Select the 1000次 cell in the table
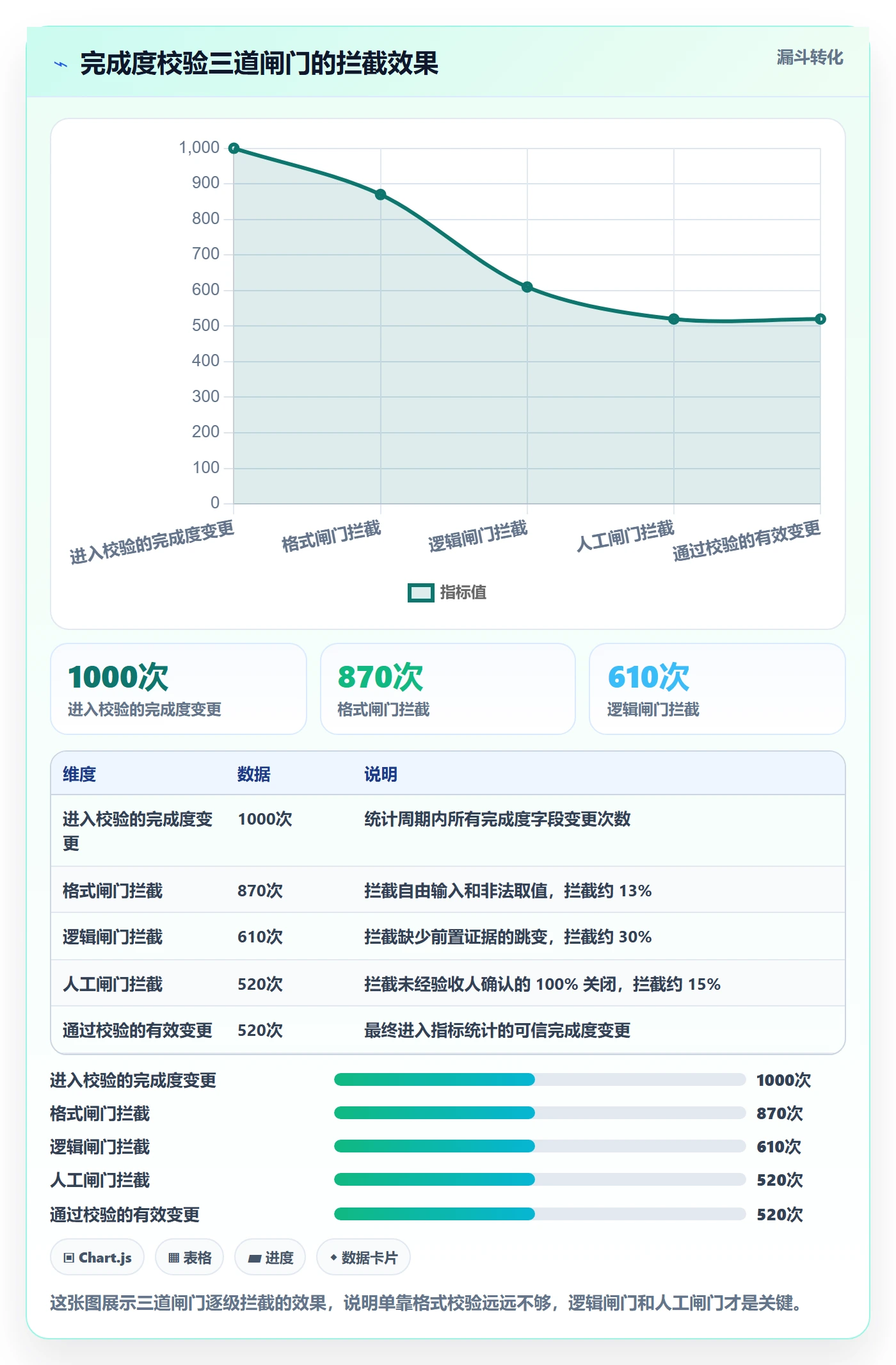 [x=265, y=819]
